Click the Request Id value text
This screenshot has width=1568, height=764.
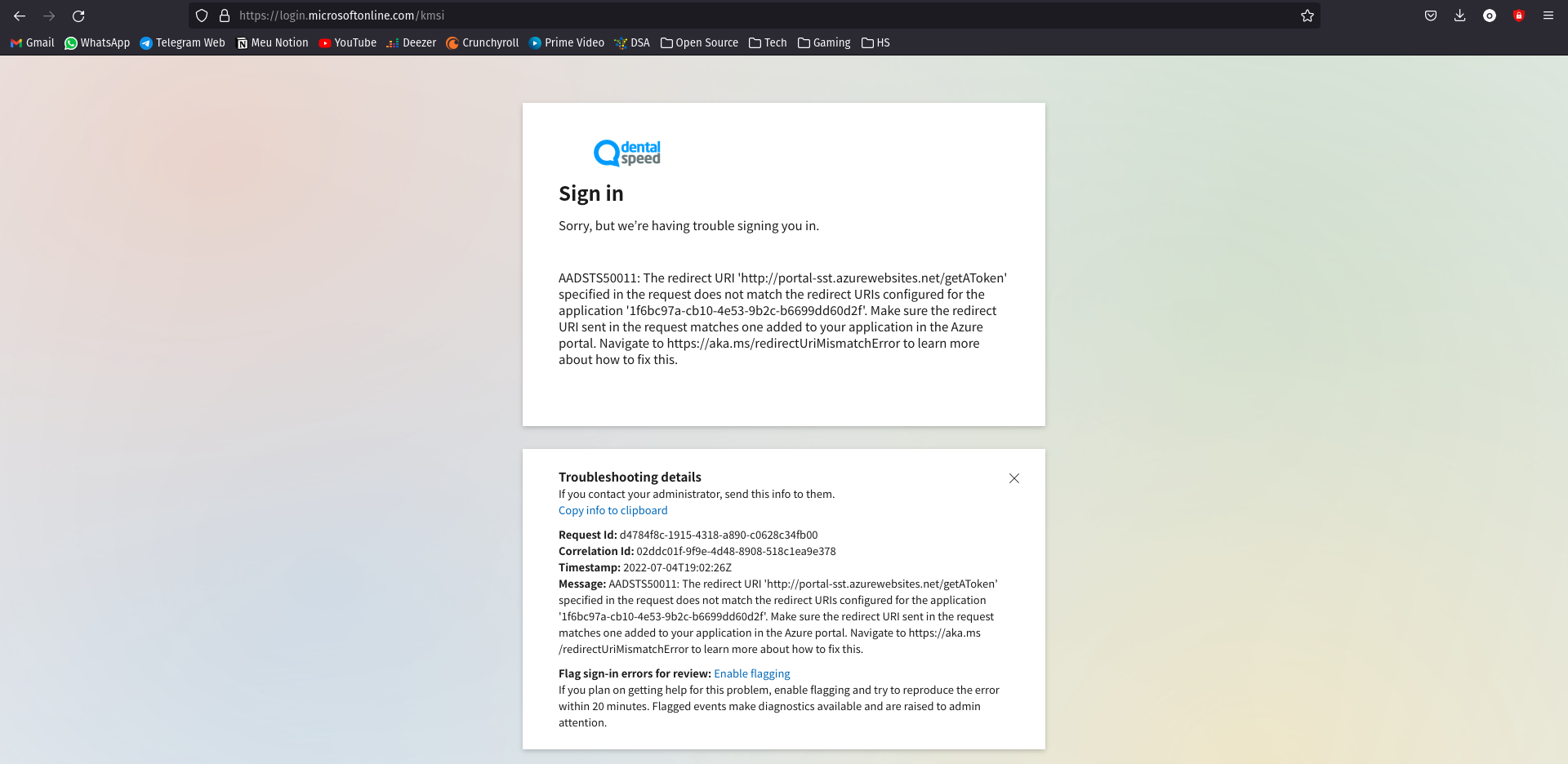pos(719,535)
